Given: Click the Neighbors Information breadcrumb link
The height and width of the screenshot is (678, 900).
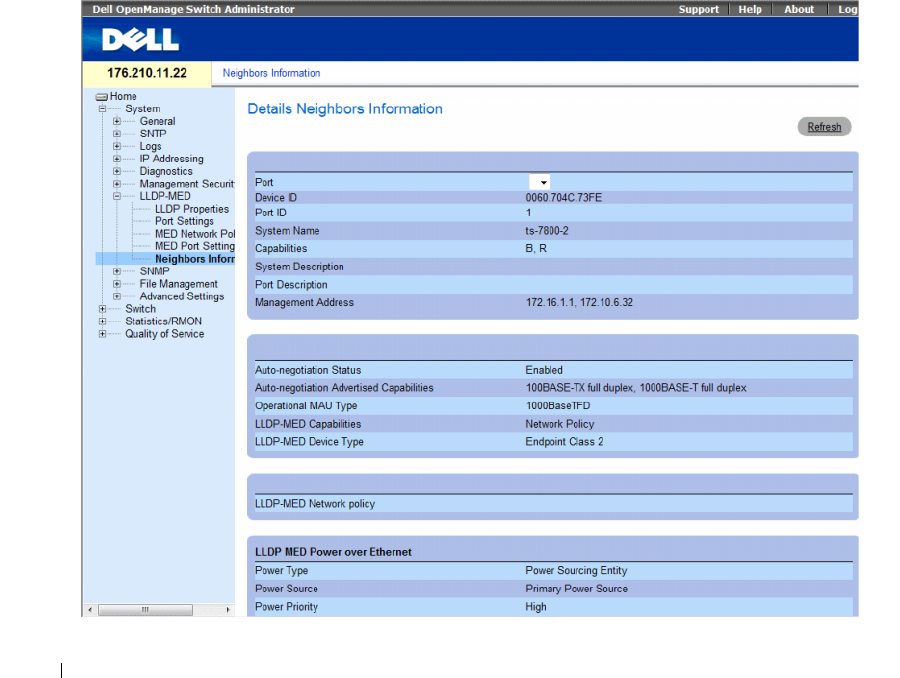Looking at the screenshot, I should [x=271, y=73].
